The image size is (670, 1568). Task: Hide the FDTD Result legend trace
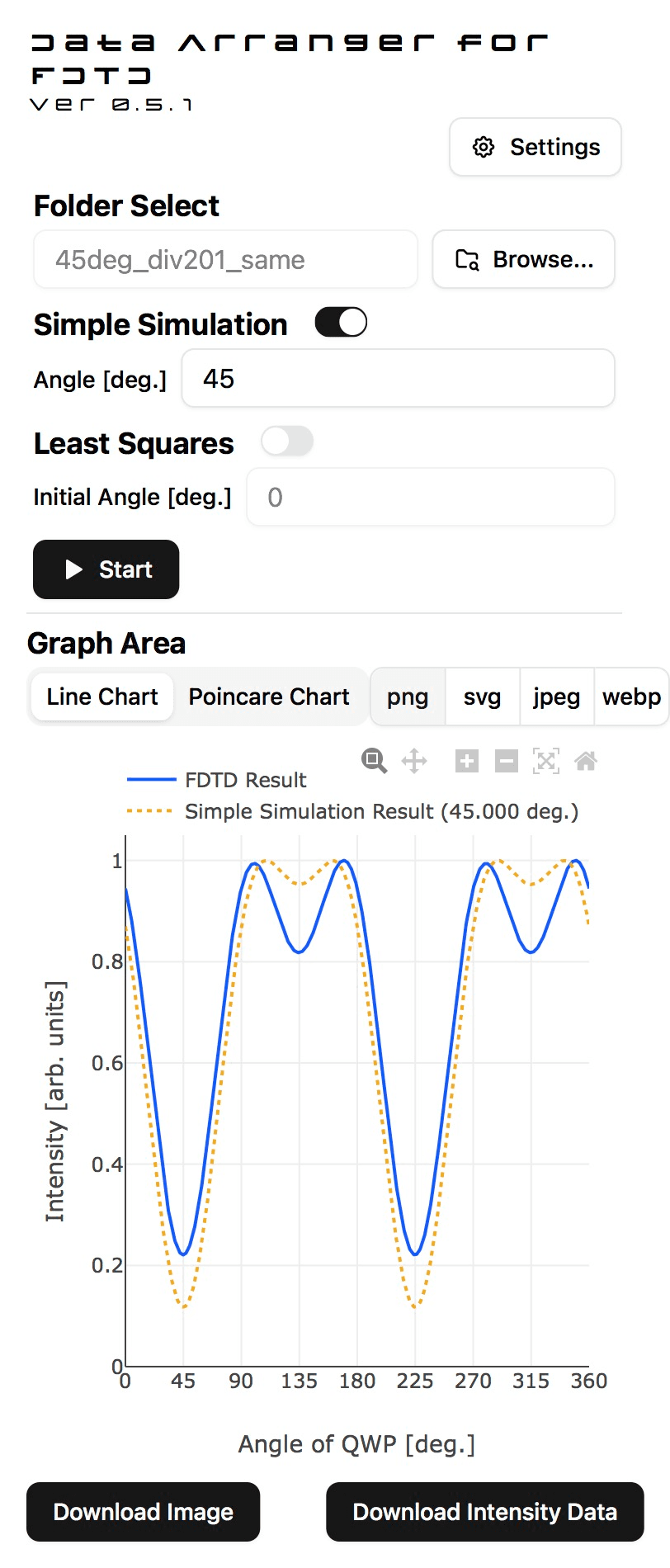coord(245,780)
